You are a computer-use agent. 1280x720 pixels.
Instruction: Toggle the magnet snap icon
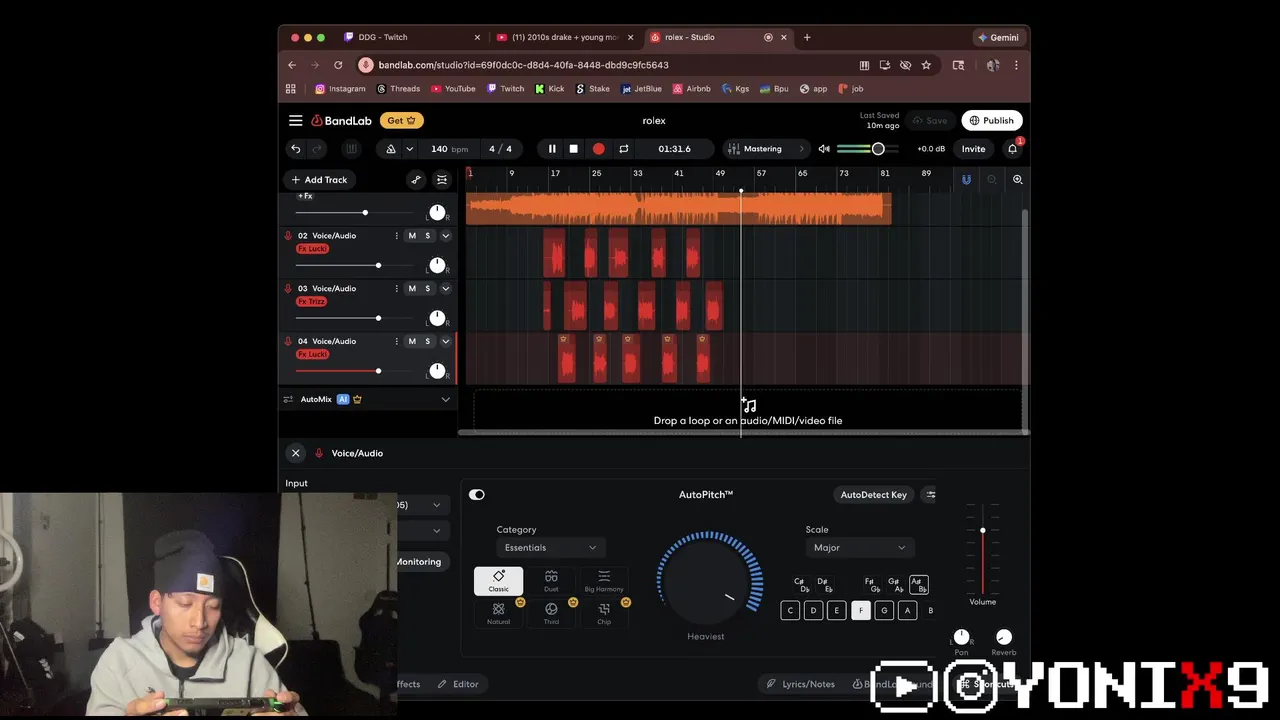click(966, 180)
